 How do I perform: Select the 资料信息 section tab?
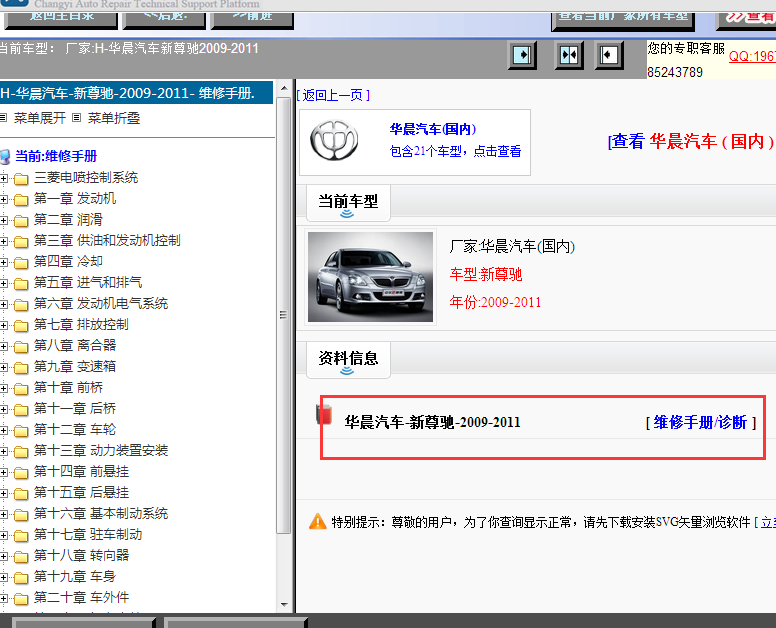click(x=348, y=359)
